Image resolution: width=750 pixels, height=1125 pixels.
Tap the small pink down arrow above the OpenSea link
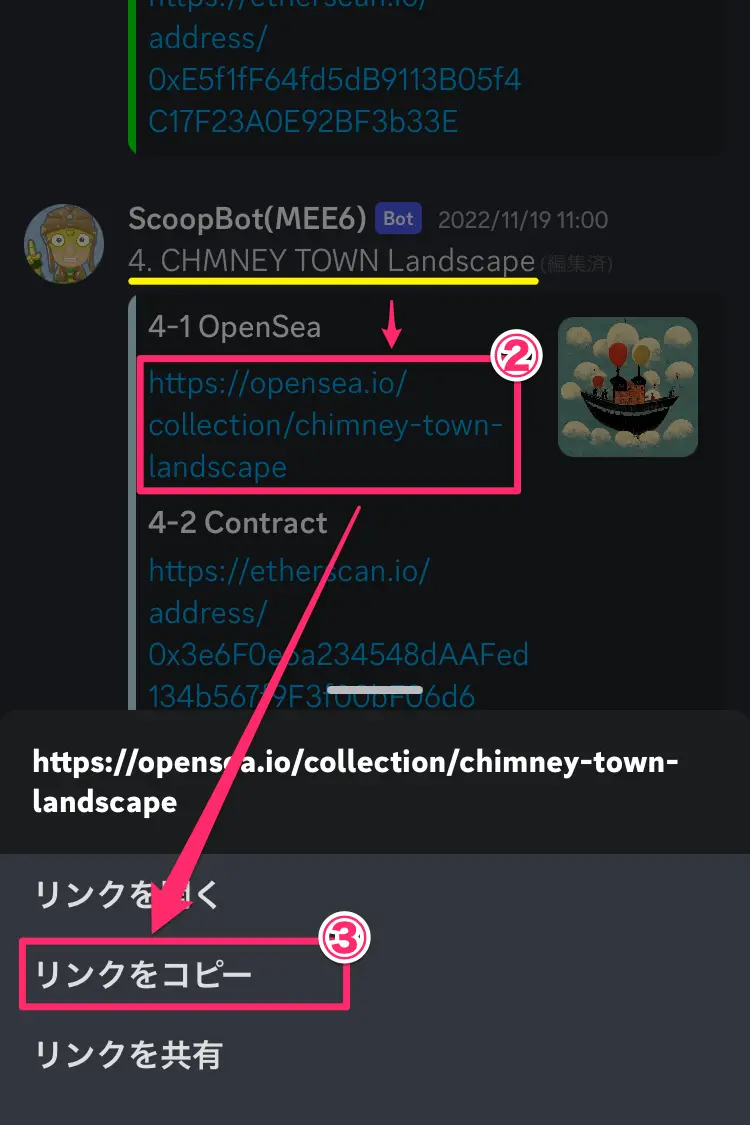pos(391,324)
